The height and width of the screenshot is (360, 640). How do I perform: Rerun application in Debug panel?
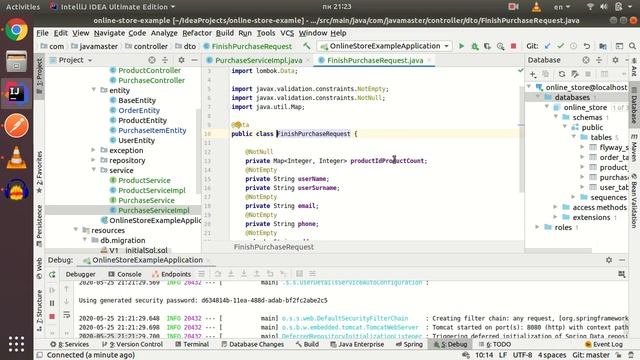52,275
